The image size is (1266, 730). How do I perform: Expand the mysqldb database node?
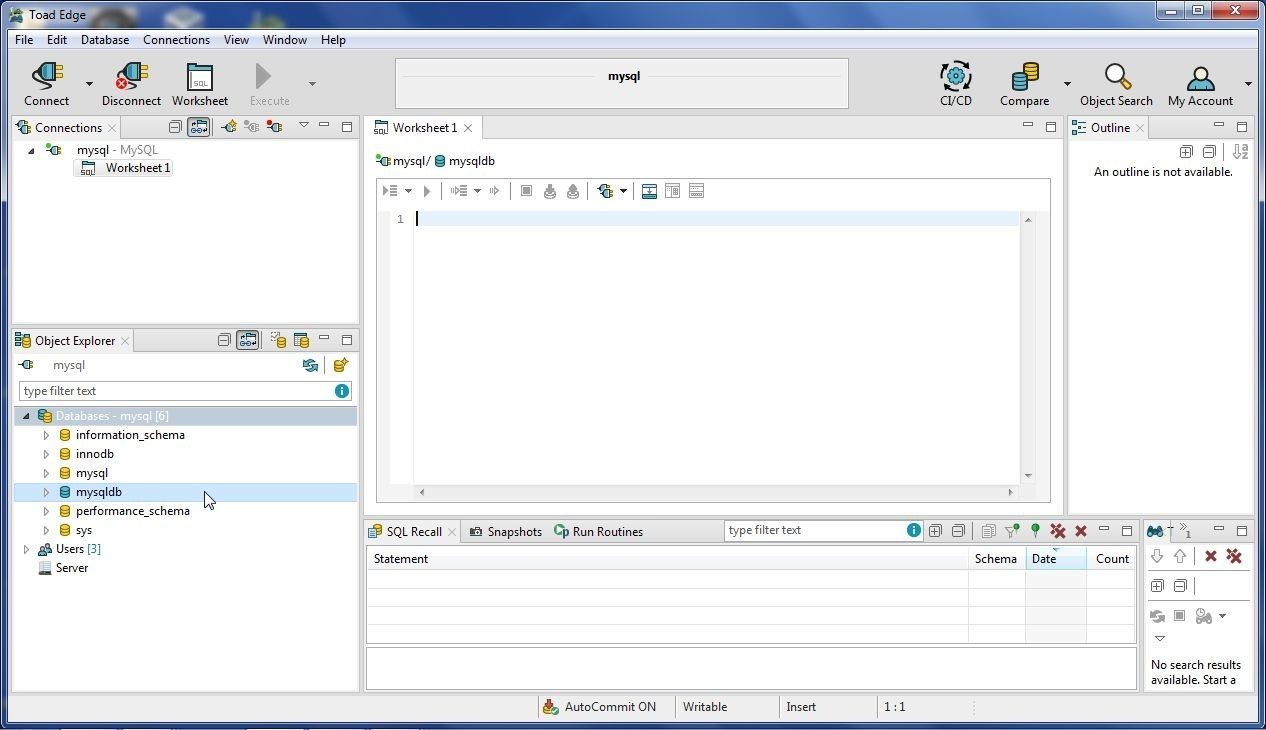(46, 492)
